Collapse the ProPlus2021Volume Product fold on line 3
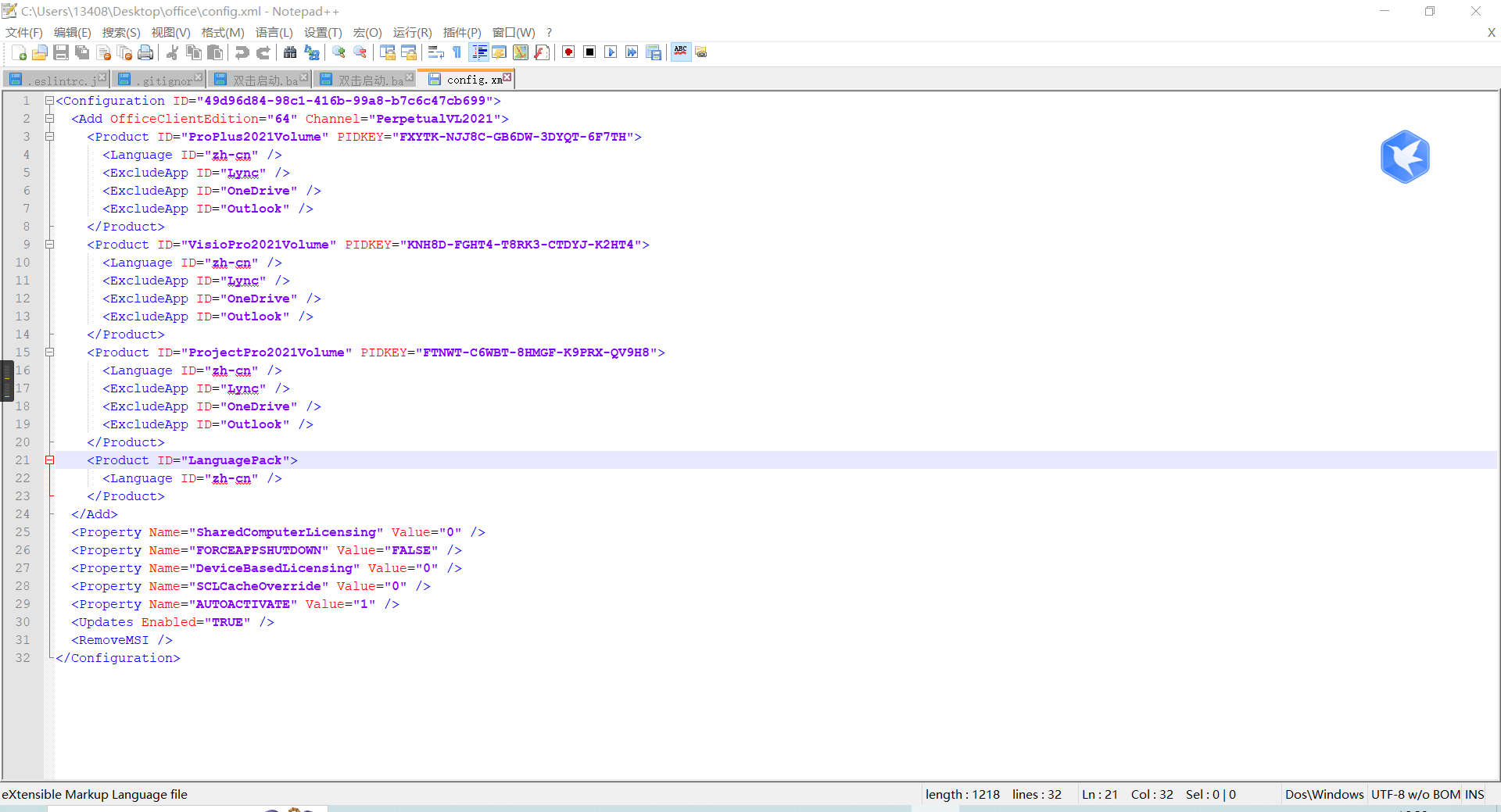This screenshot has width=1501, height=812. [49, 137]
